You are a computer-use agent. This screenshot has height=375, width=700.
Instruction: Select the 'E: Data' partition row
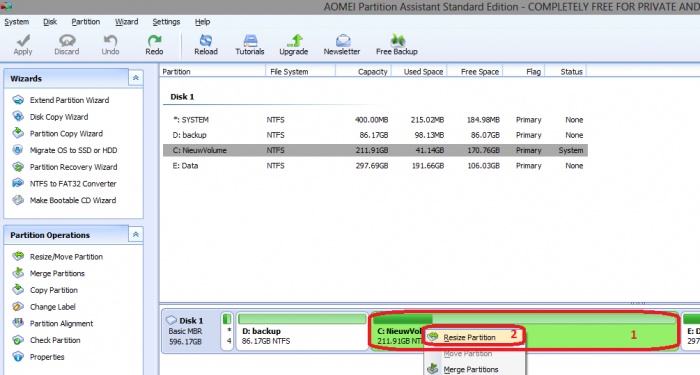375,166
